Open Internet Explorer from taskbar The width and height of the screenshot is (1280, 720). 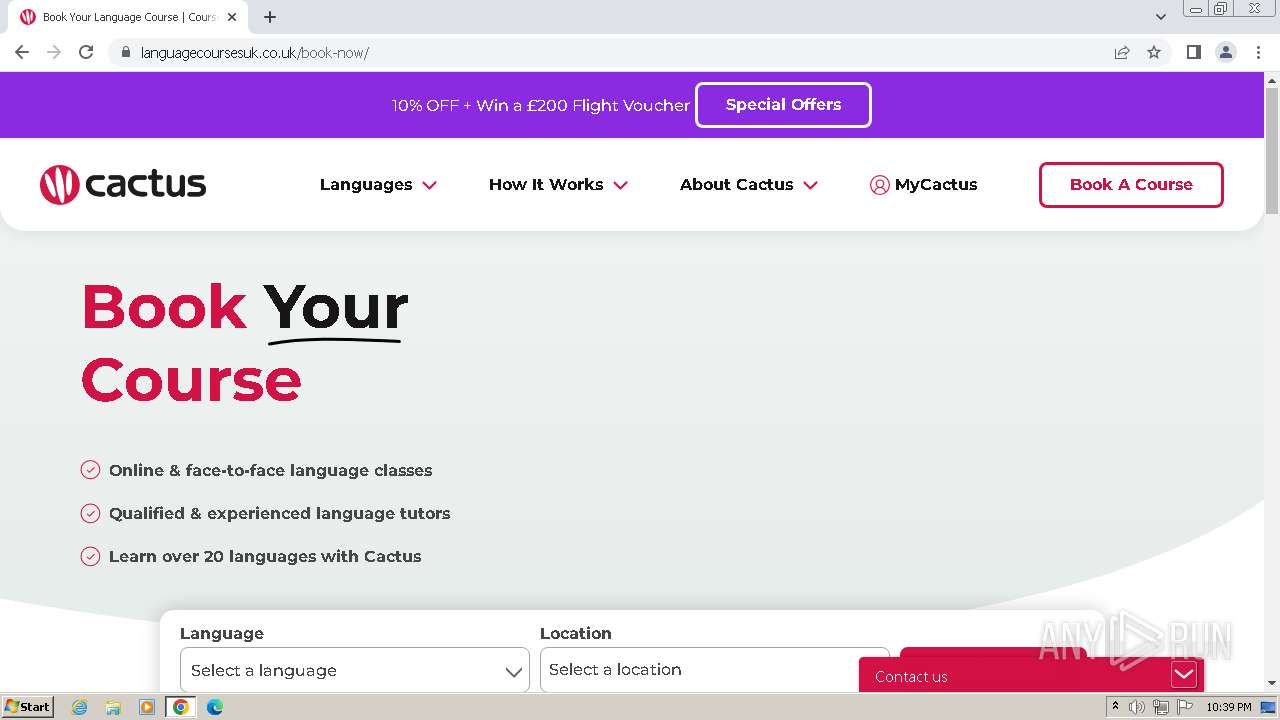(79, 707)
